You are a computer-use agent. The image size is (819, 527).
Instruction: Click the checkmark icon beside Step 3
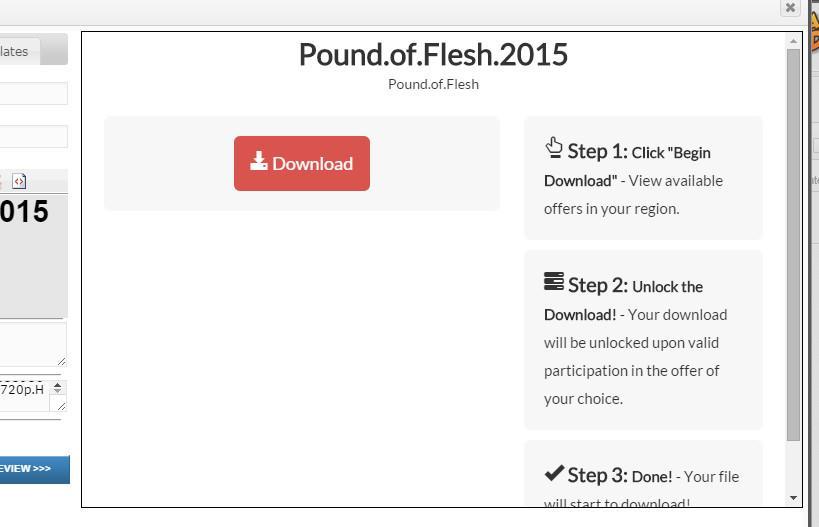(x=554, y=473)
